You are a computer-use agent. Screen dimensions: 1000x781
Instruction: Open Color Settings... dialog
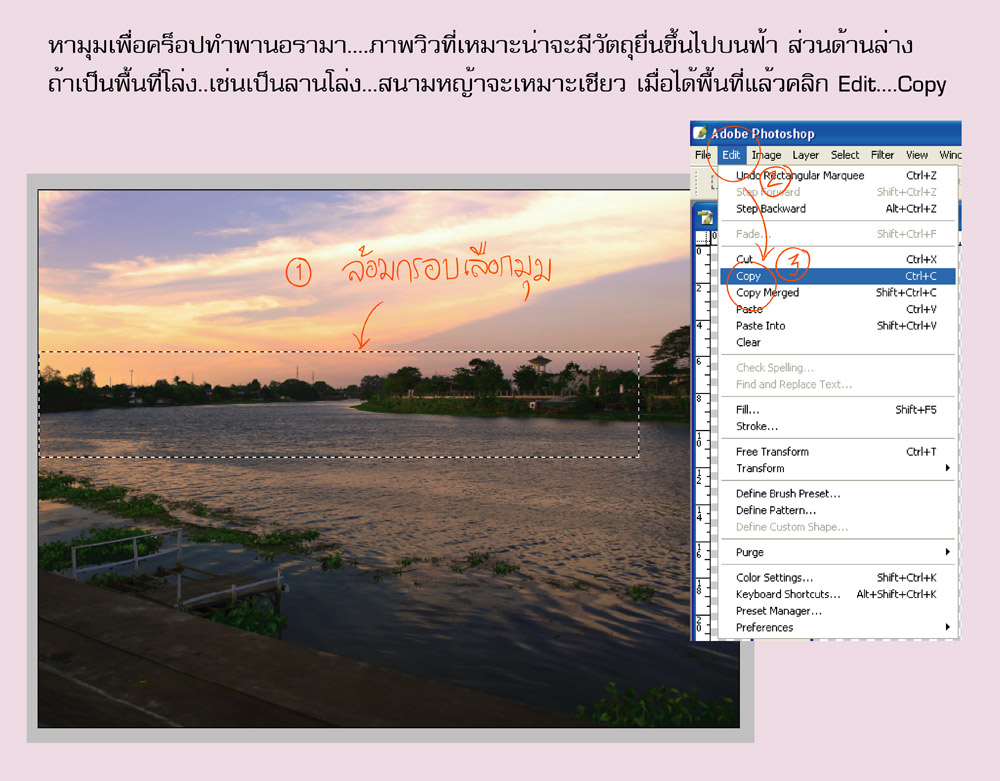tap(775, 578)
